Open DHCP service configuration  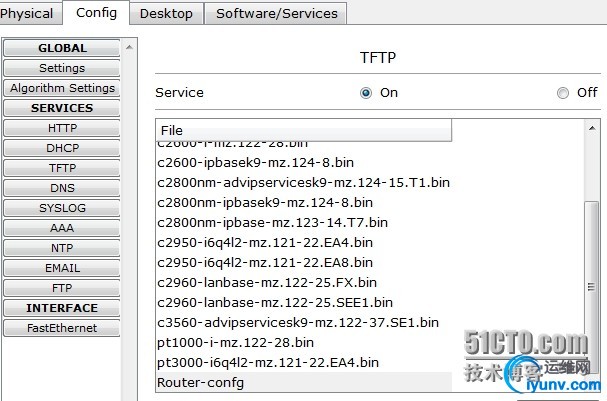[62, 148]
